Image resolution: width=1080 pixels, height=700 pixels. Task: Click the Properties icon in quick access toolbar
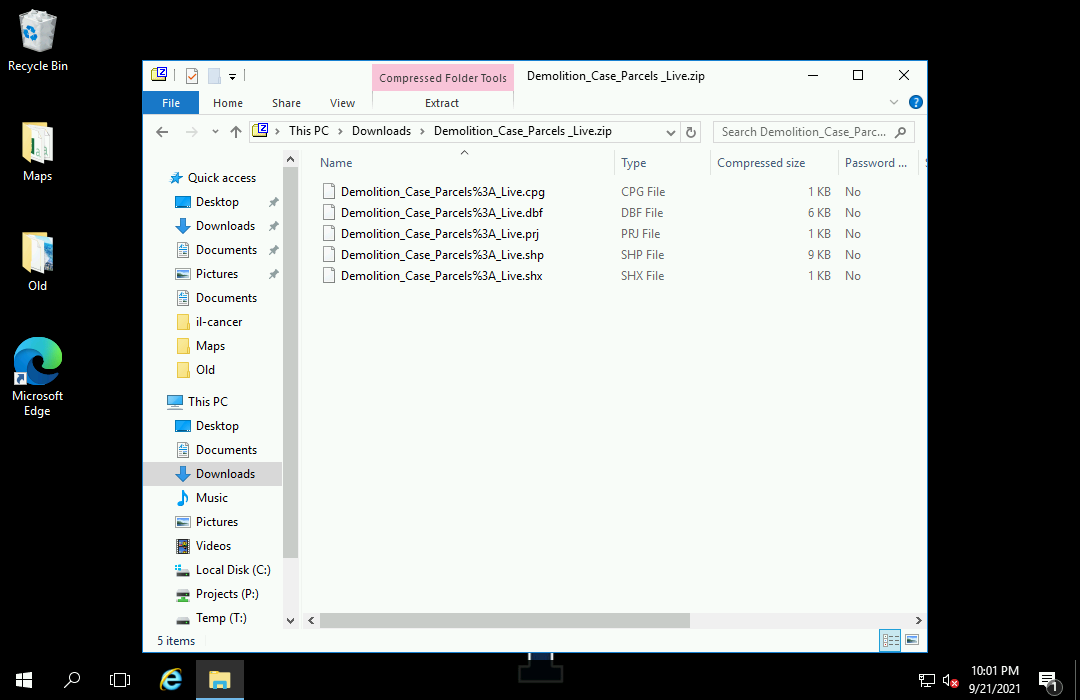click(191, 76)
